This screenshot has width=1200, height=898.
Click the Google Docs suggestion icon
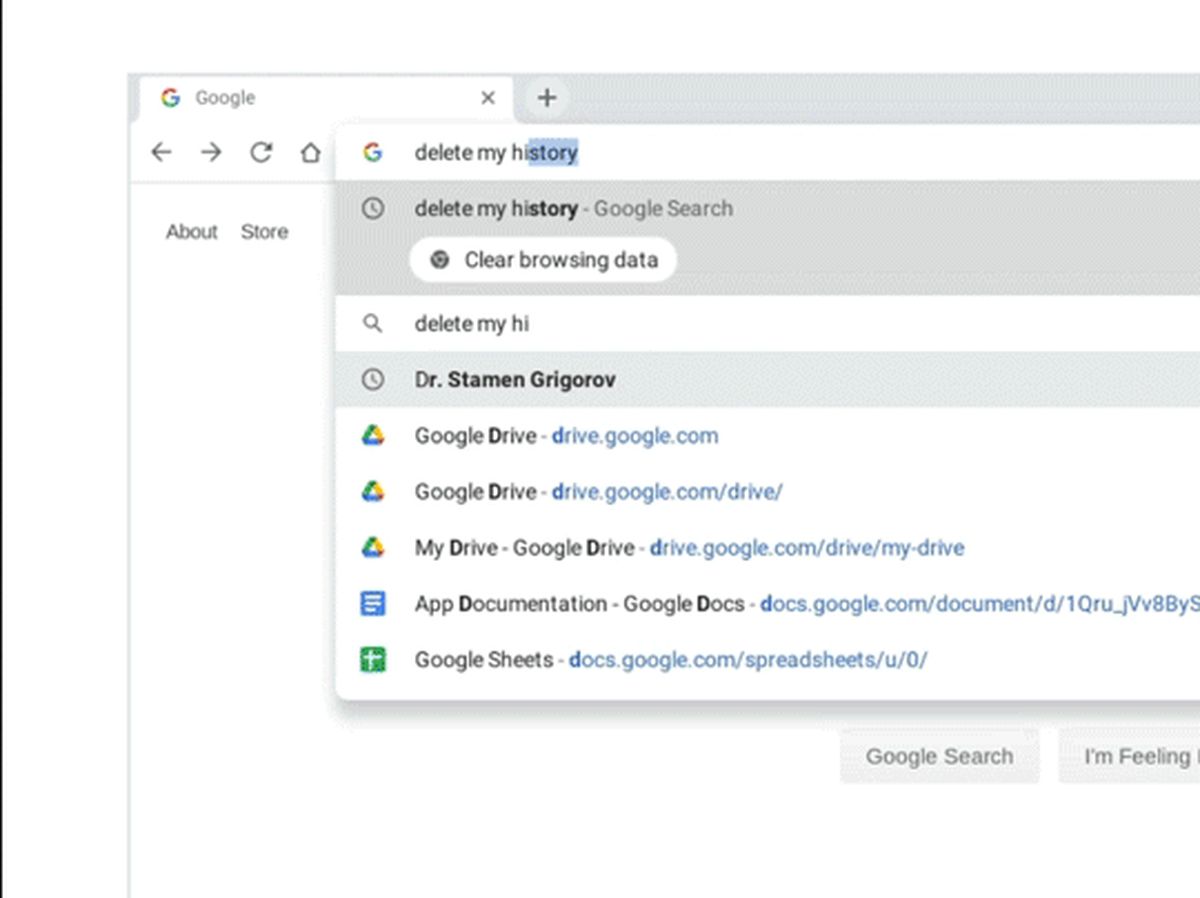pos(373,604)
